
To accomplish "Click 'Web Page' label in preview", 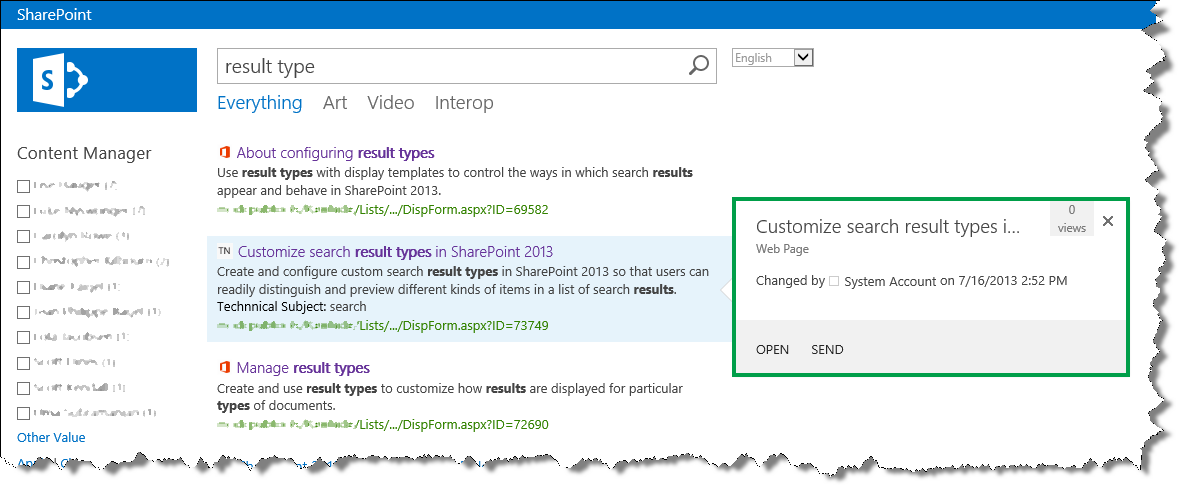I will coord(782,249).
